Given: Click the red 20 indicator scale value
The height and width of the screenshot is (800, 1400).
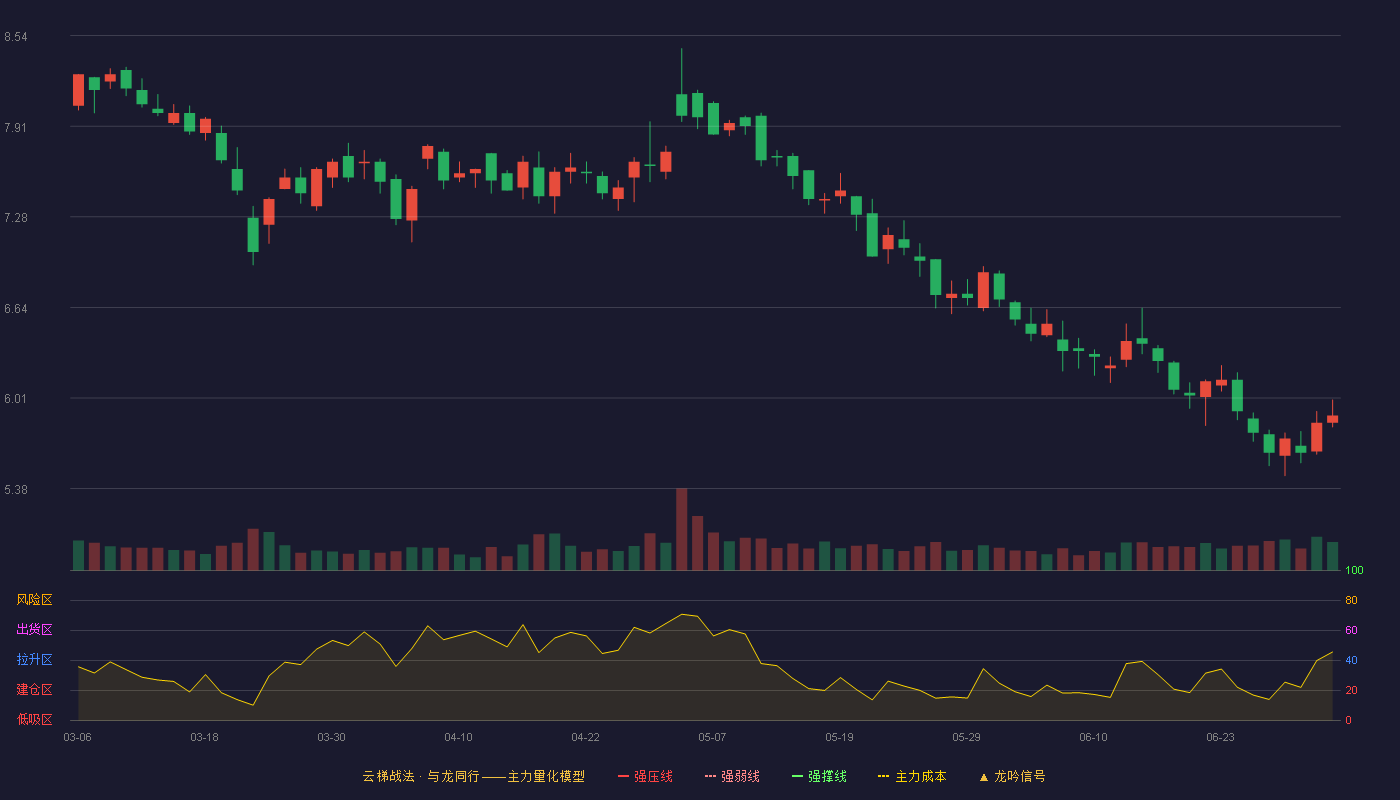Looking at the screenshot, I should click(1351, 690).
